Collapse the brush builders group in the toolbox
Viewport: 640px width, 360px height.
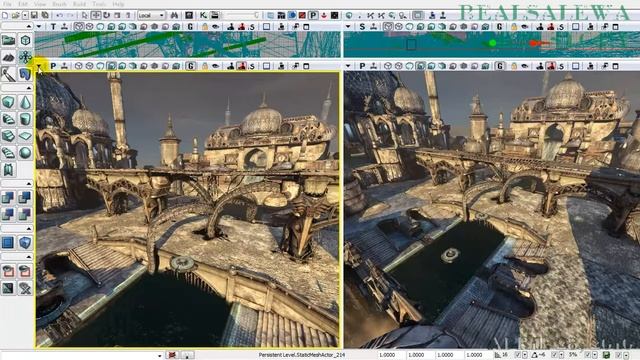click(x=17, y=88)
